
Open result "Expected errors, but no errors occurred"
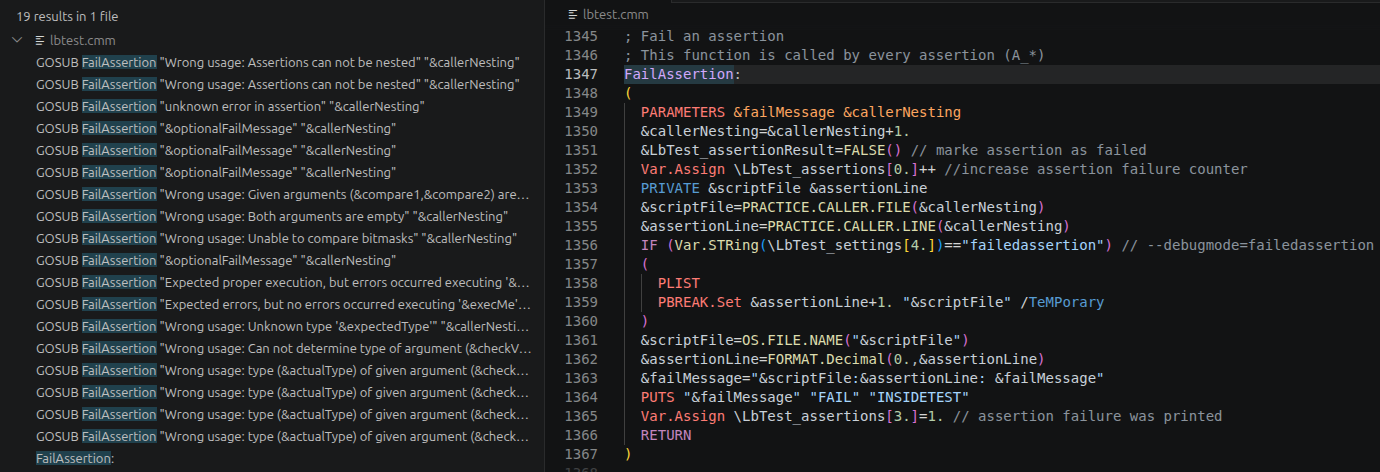point(283,304)
